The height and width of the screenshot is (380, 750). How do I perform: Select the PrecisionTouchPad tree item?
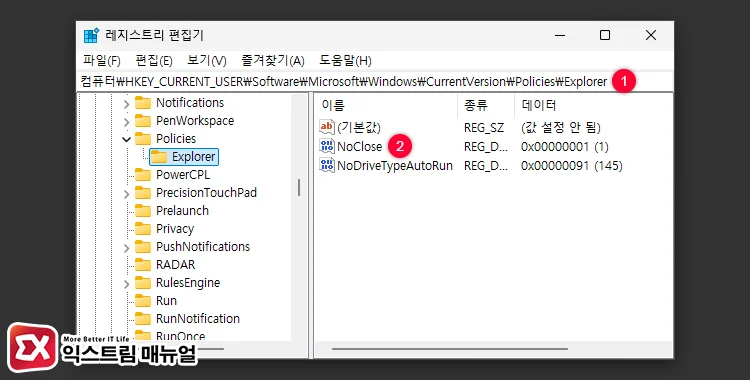[x=206, y=193]
